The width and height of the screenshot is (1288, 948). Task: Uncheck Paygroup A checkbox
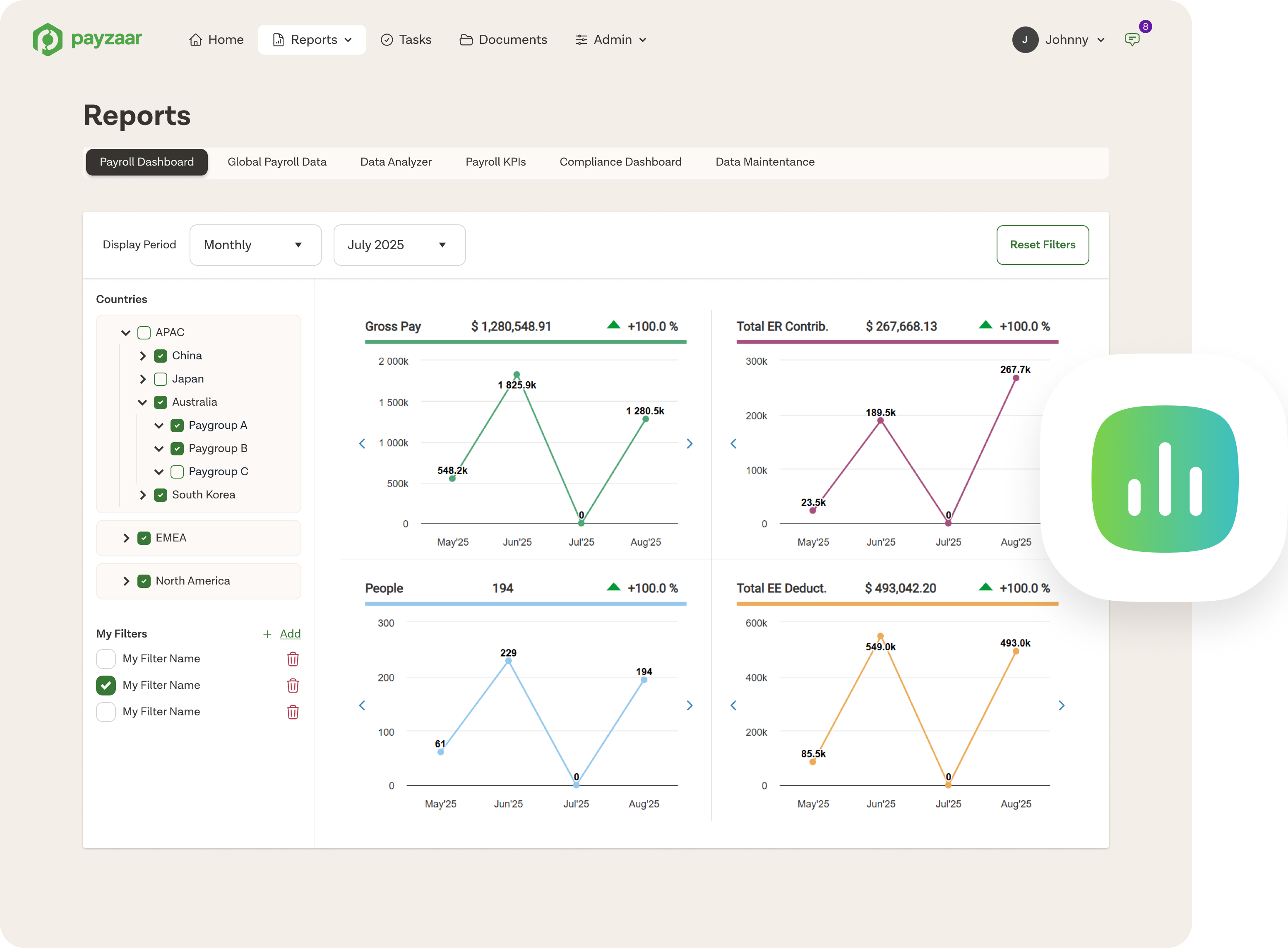[x=177, y=425]
